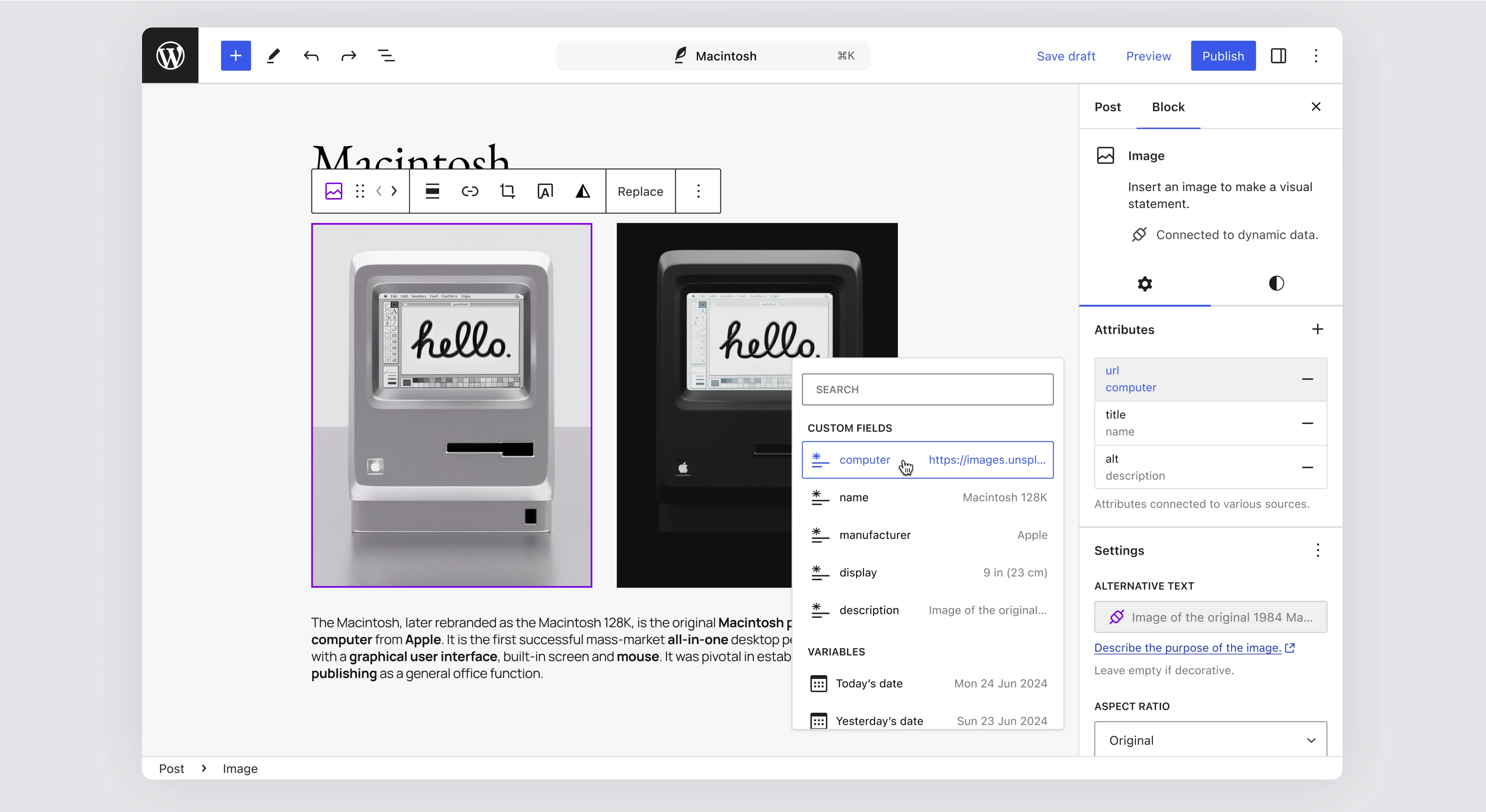The height and width of the screenshot is (812, 1486).
Task: Open the Aspect Ratio Original dropdown
Action: 1210,740
